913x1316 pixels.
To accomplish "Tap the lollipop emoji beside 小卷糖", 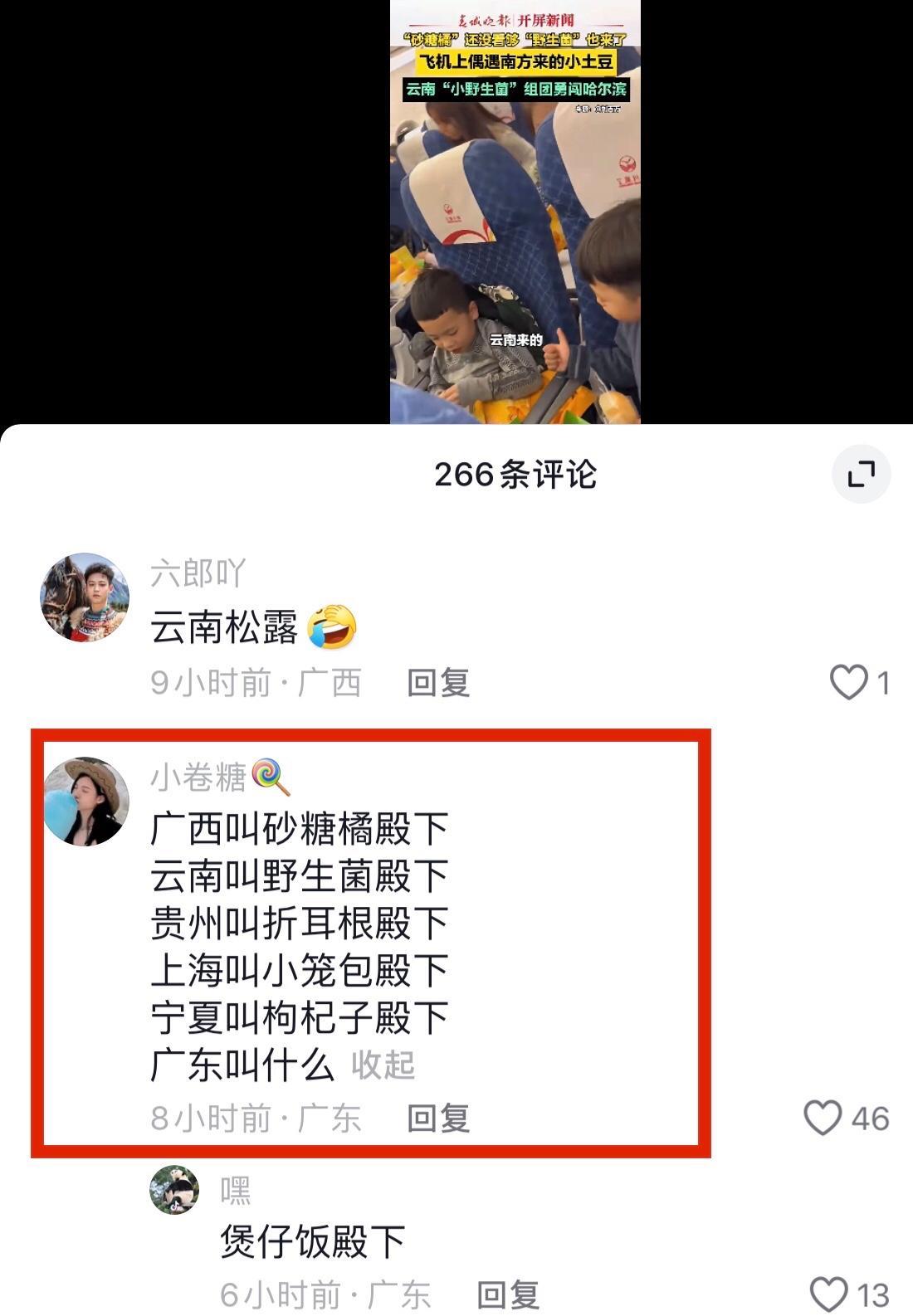I will [271, 777].
